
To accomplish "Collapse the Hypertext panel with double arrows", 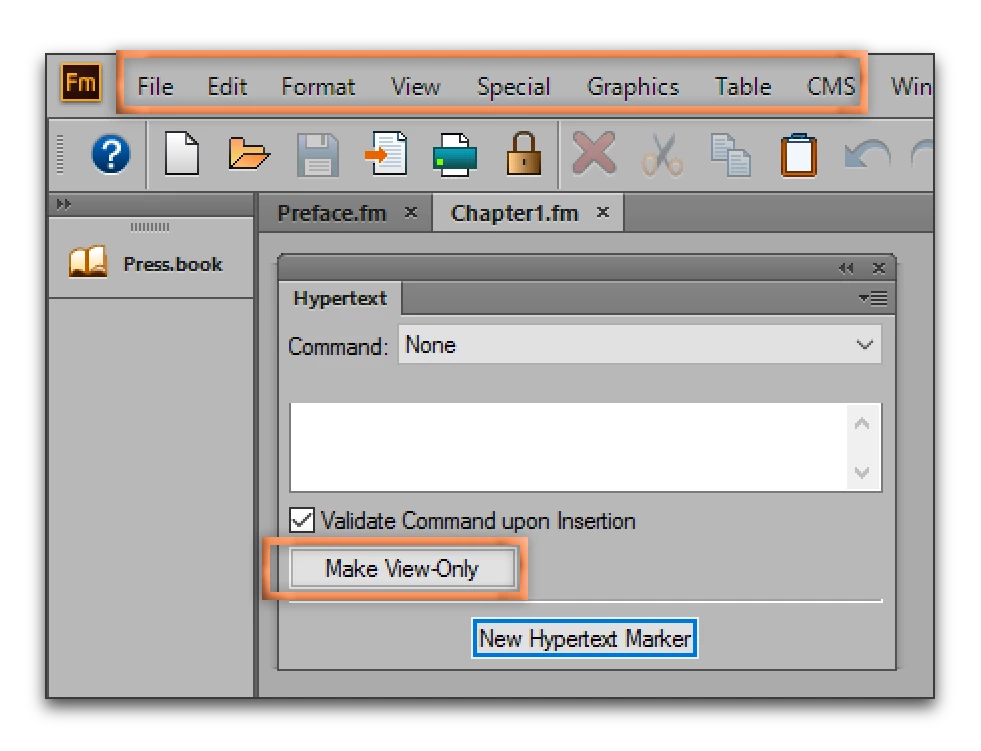I will [x=846, y=268].
